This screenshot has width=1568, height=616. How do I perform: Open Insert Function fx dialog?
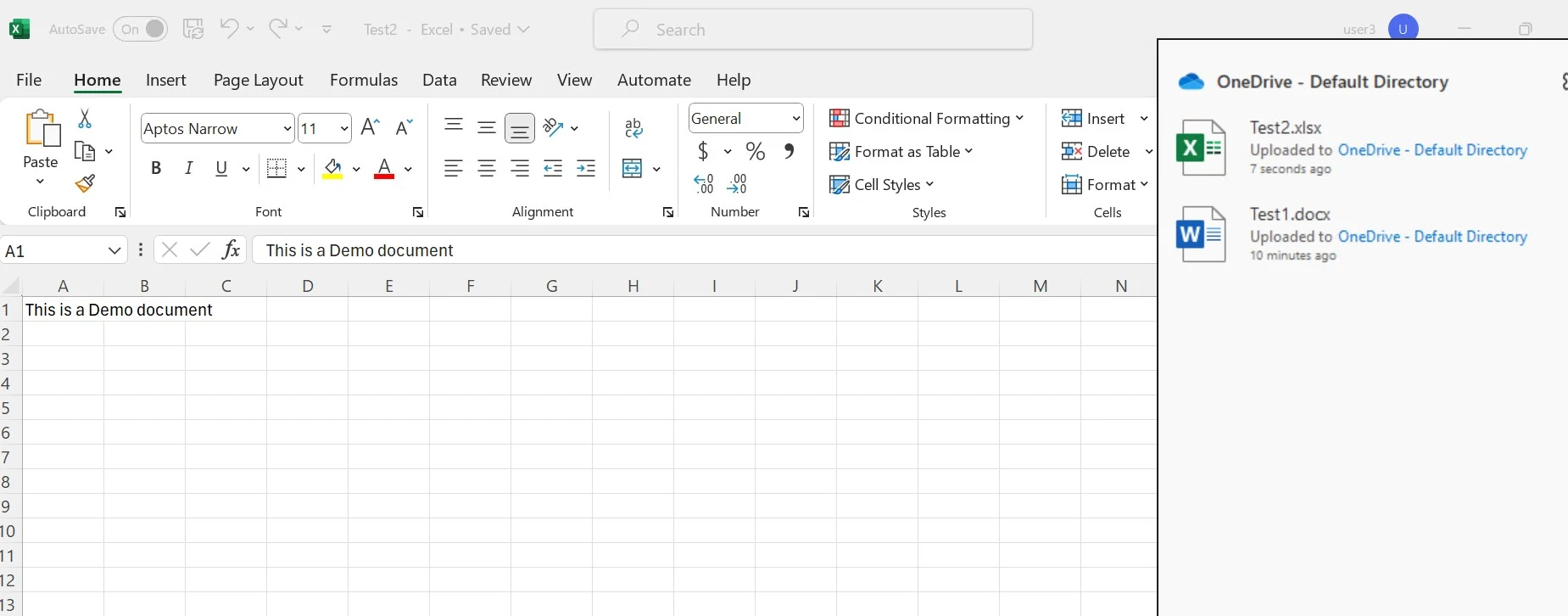tap(231, 249)
